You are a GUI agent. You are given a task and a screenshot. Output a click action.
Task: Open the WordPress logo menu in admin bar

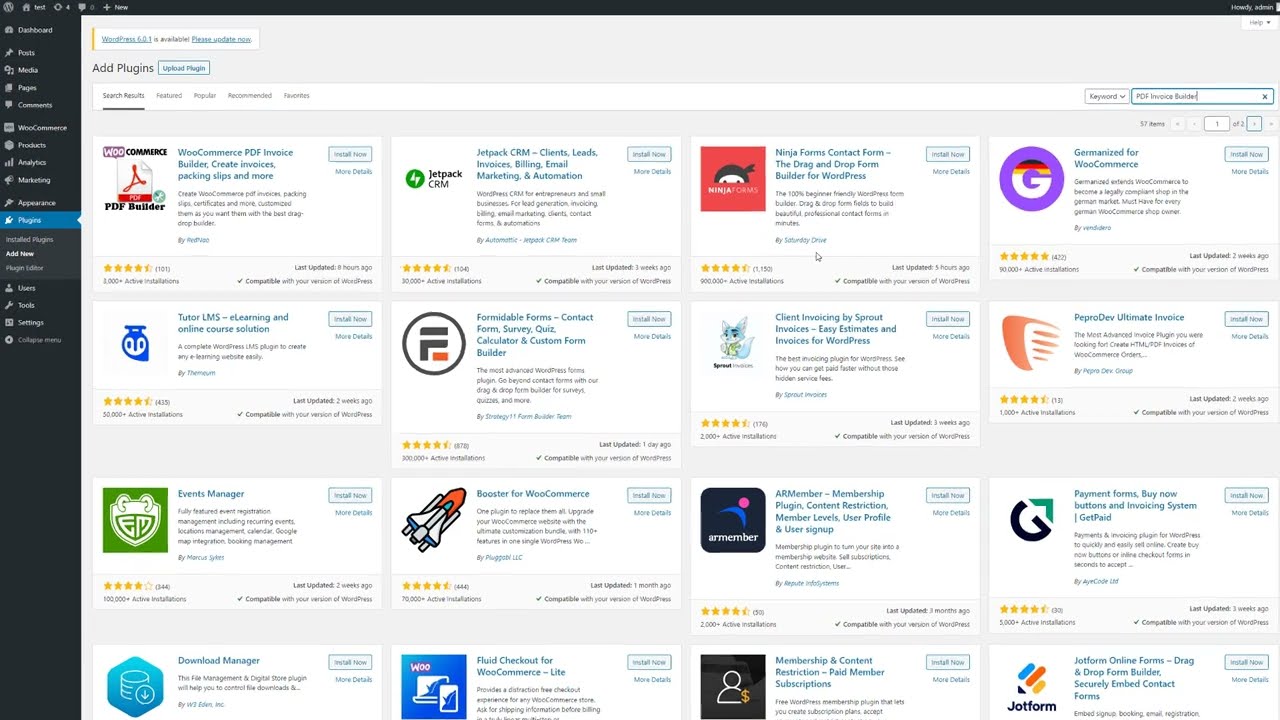[x=8, y=7]
